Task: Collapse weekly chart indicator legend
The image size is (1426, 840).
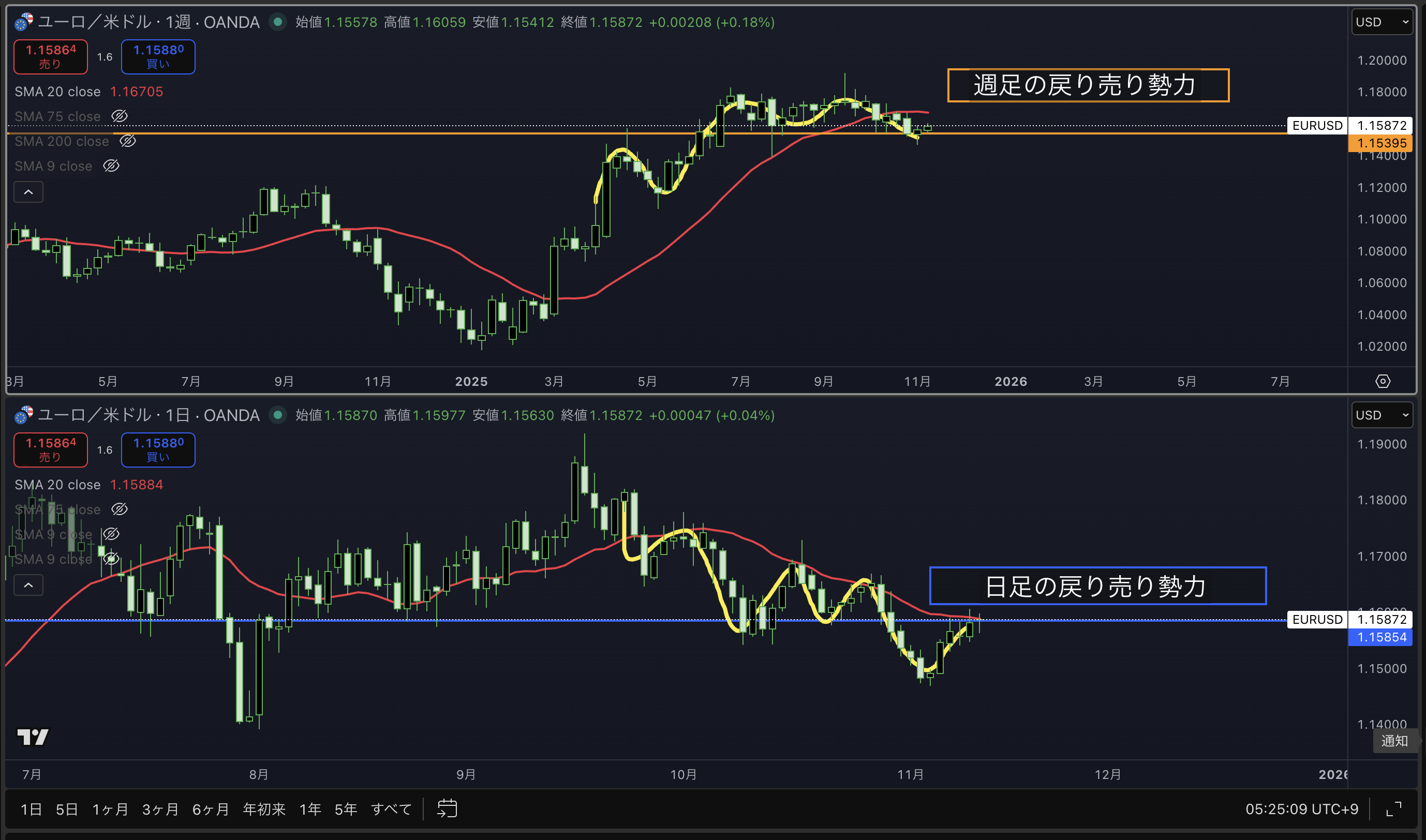Action: 28,192
